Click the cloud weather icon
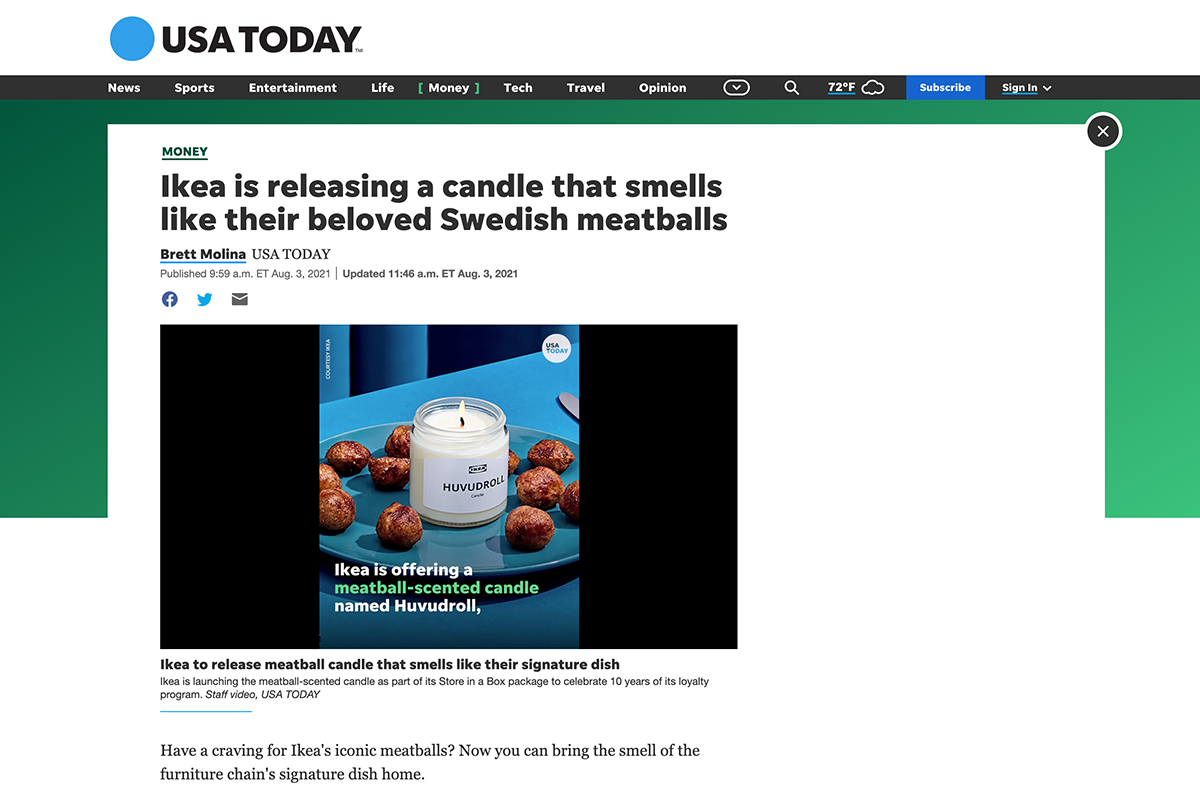The image size is (1200, 800). (873, 88)
